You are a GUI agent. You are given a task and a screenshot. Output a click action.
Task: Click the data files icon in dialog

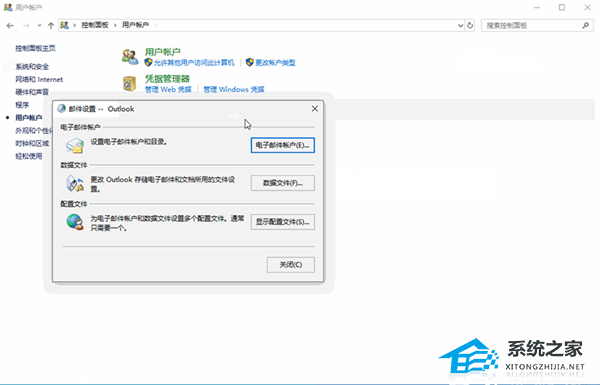(x=75, y=184)
